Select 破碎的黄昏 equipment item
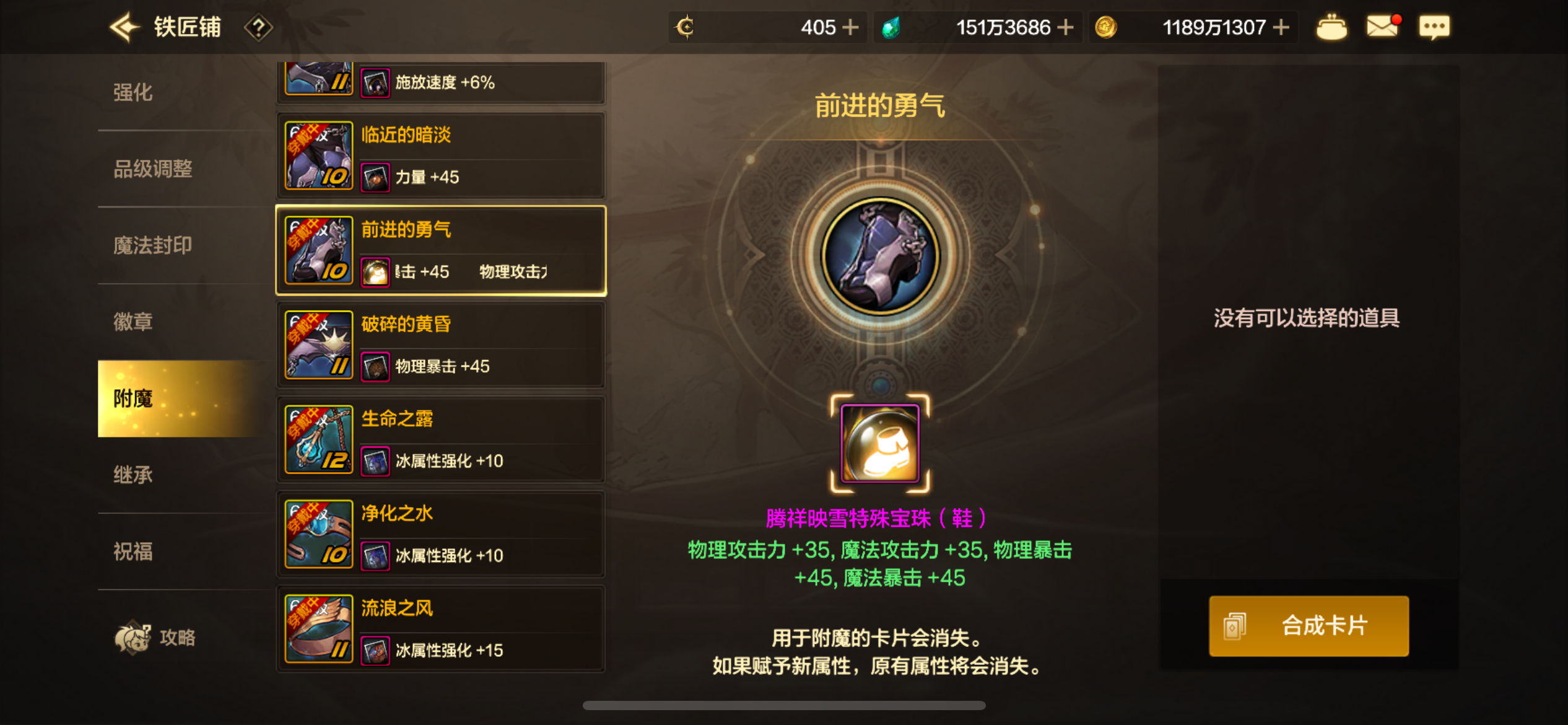 pyautogui.click(x=441, y=345)
